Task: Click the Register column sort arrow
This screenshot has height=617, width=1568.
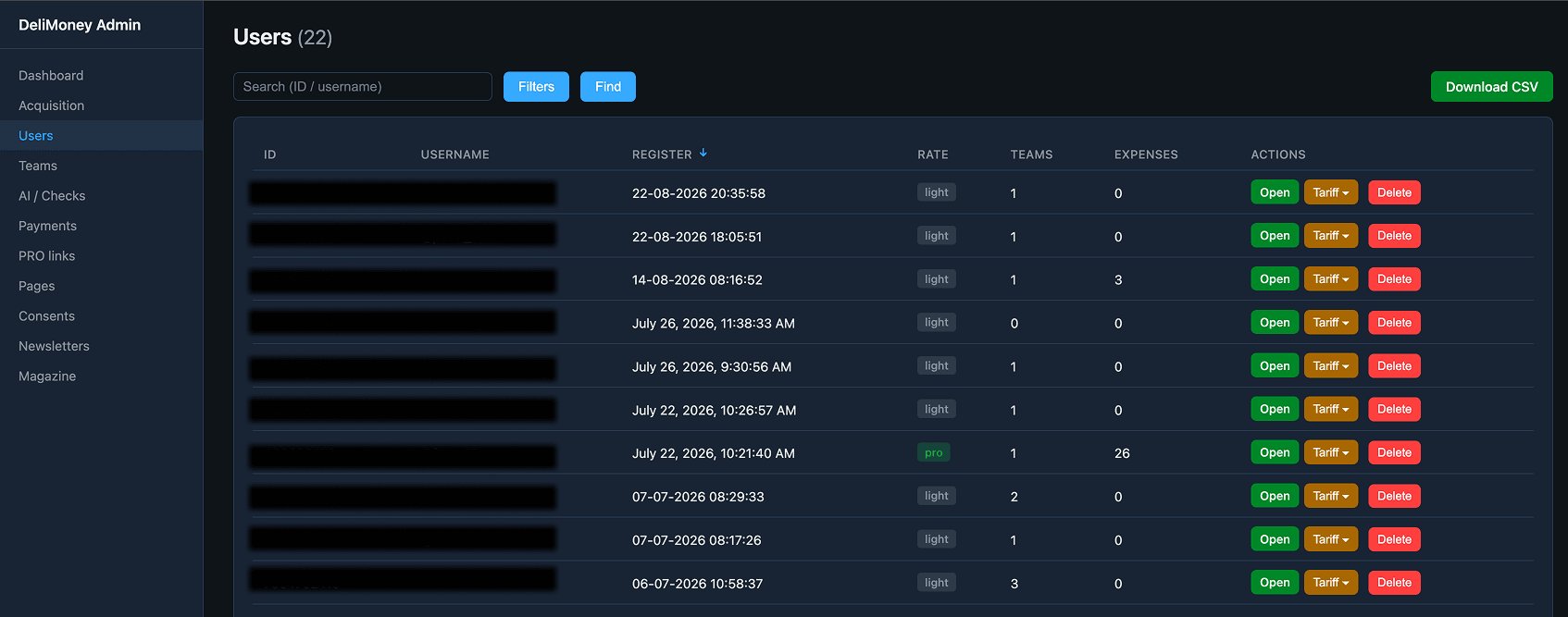Action: (x=703, y=154)
